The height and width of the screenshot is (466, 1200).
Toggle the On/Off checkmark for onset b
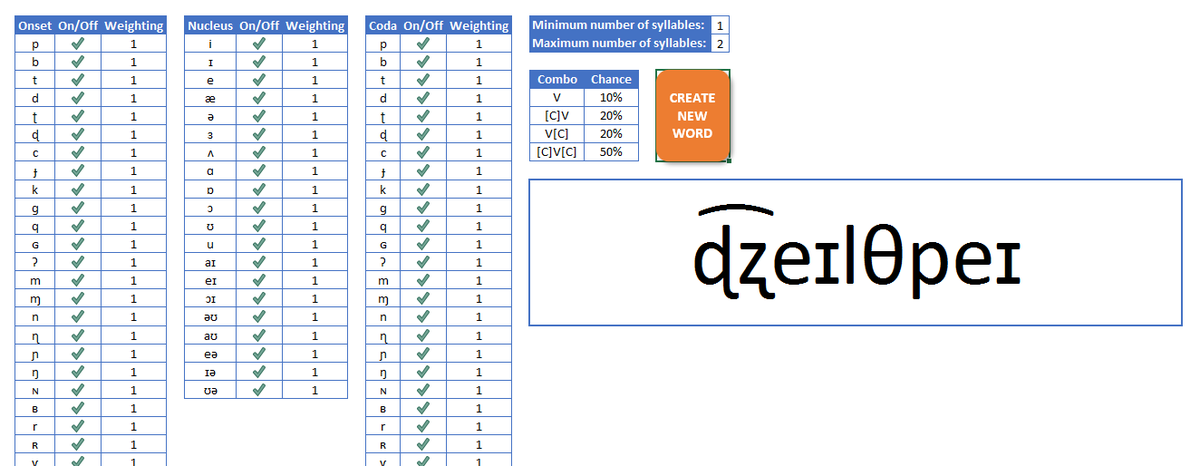coord(77,62)
